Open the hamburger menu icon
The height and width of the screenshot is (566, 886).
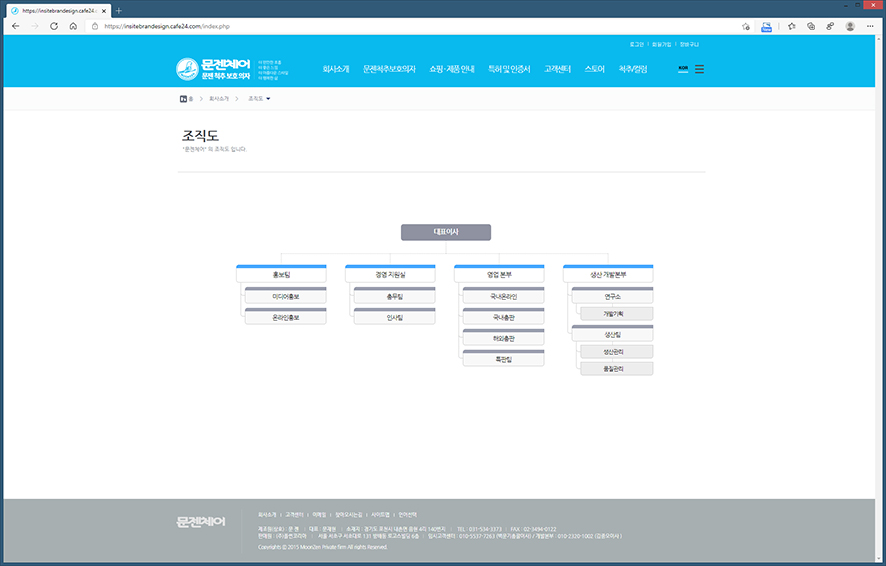[x=699, y=69]
